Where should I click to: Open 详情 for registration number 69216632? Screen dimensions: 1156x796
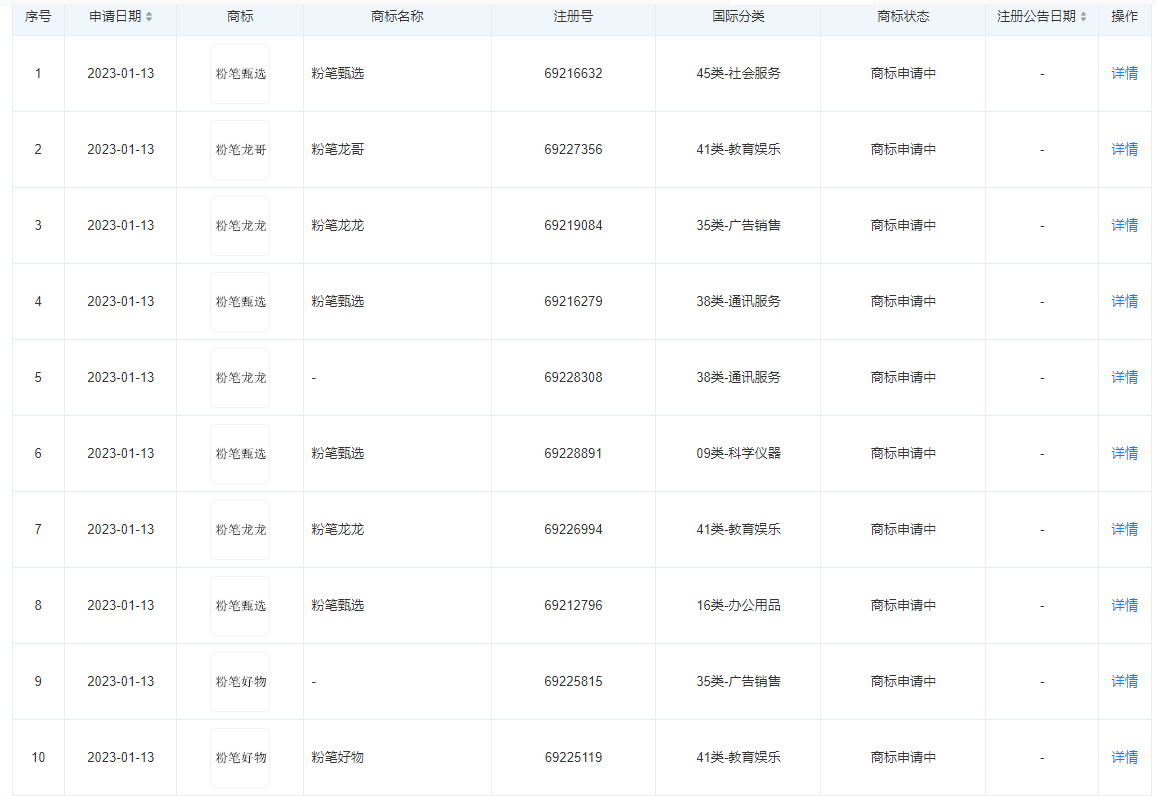1124,74
